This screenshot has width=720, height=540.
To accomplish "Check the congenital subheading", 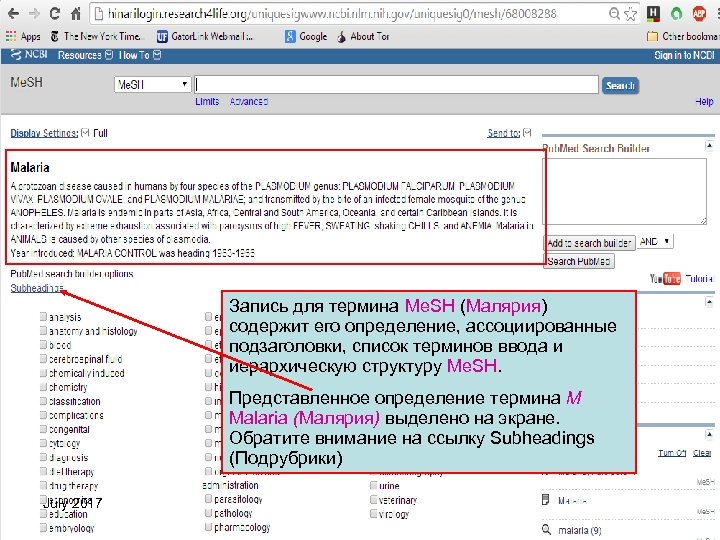I will pyautogui.click(x=43, y=429).
